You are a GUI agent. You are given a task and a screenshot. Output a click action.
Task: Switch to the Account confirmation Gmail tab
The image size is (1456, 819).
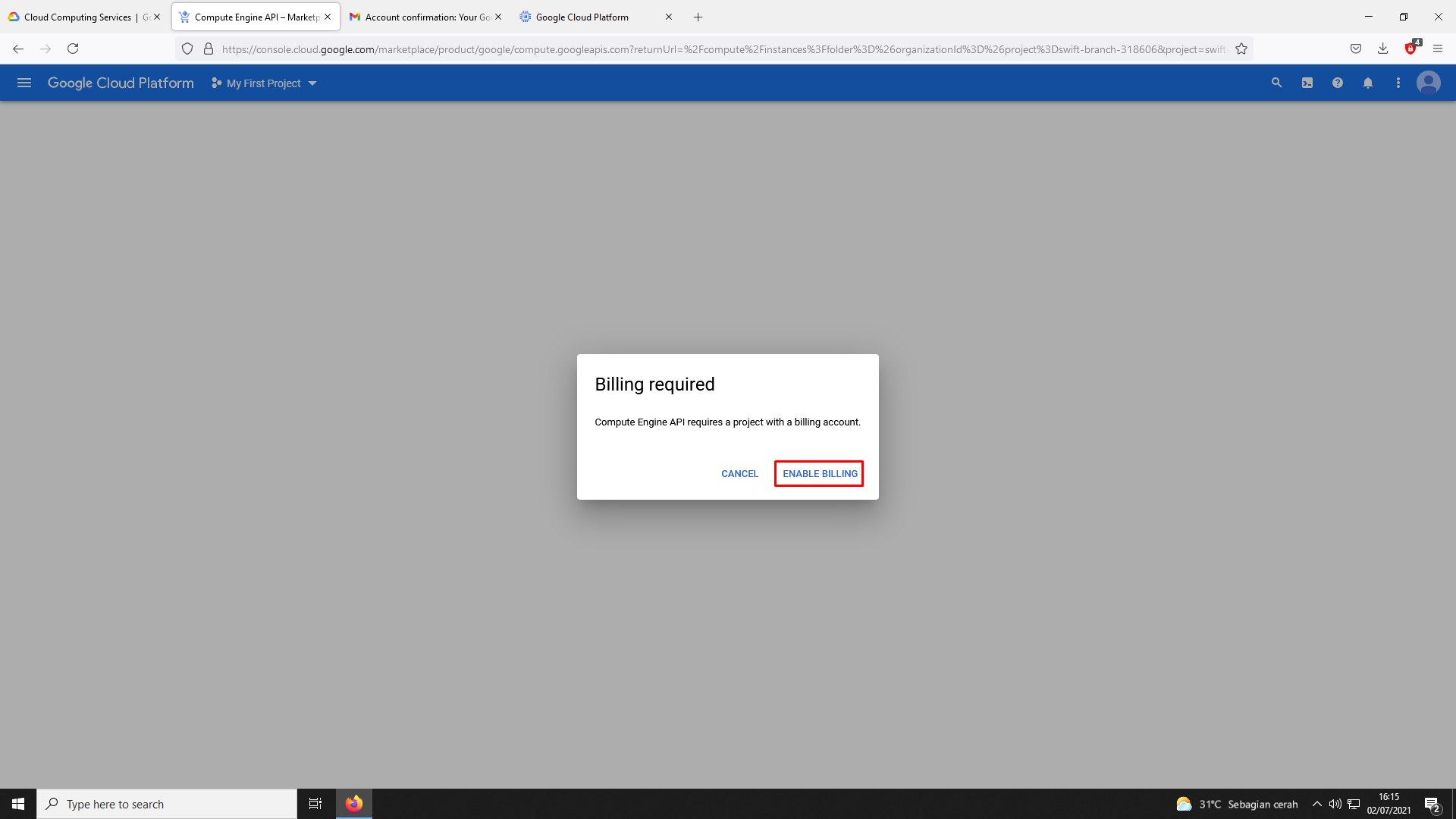425,17
